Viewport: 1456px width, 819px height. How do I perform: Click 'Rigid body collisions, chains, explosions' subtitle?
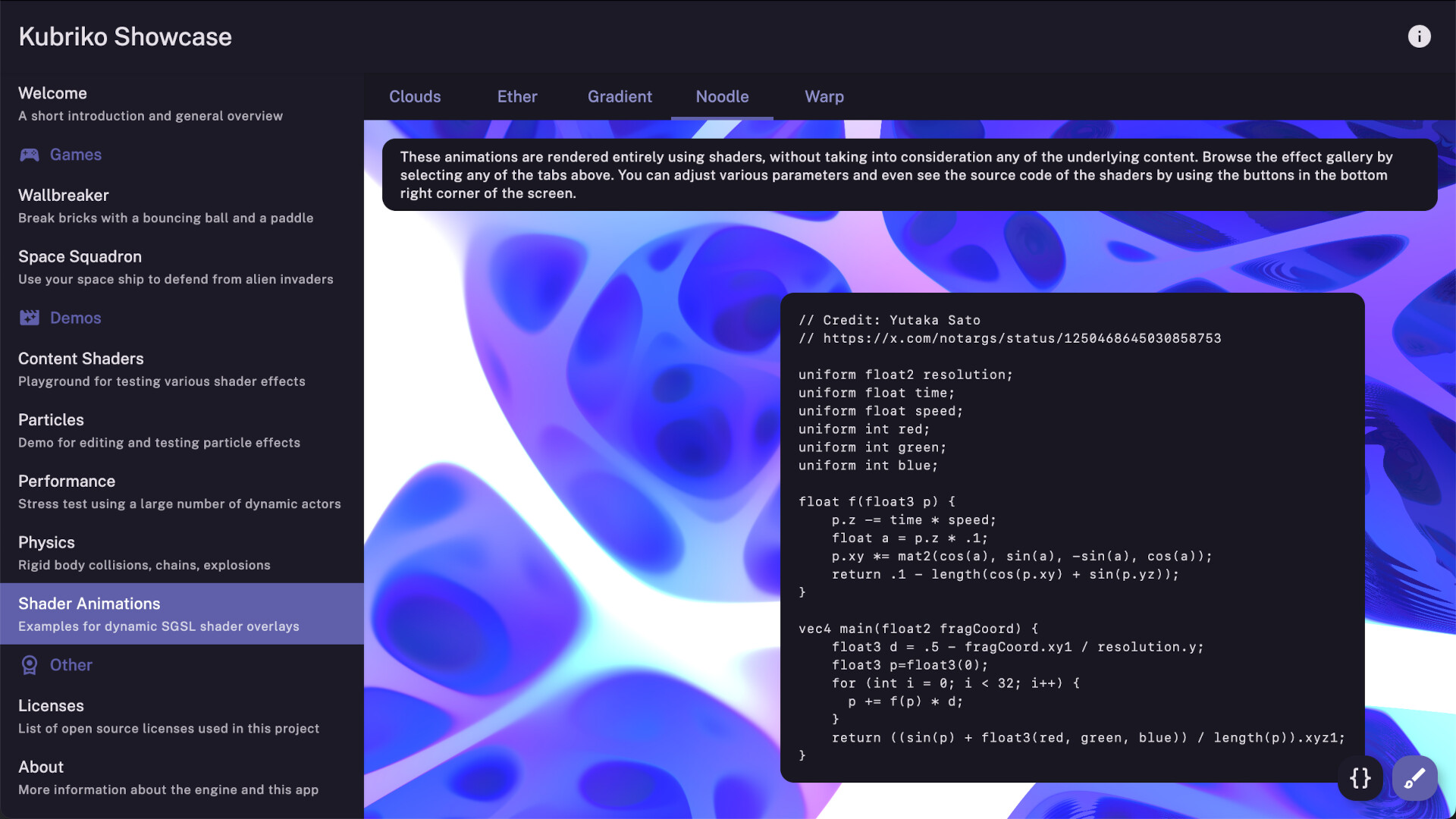click(x=144, y=566)
